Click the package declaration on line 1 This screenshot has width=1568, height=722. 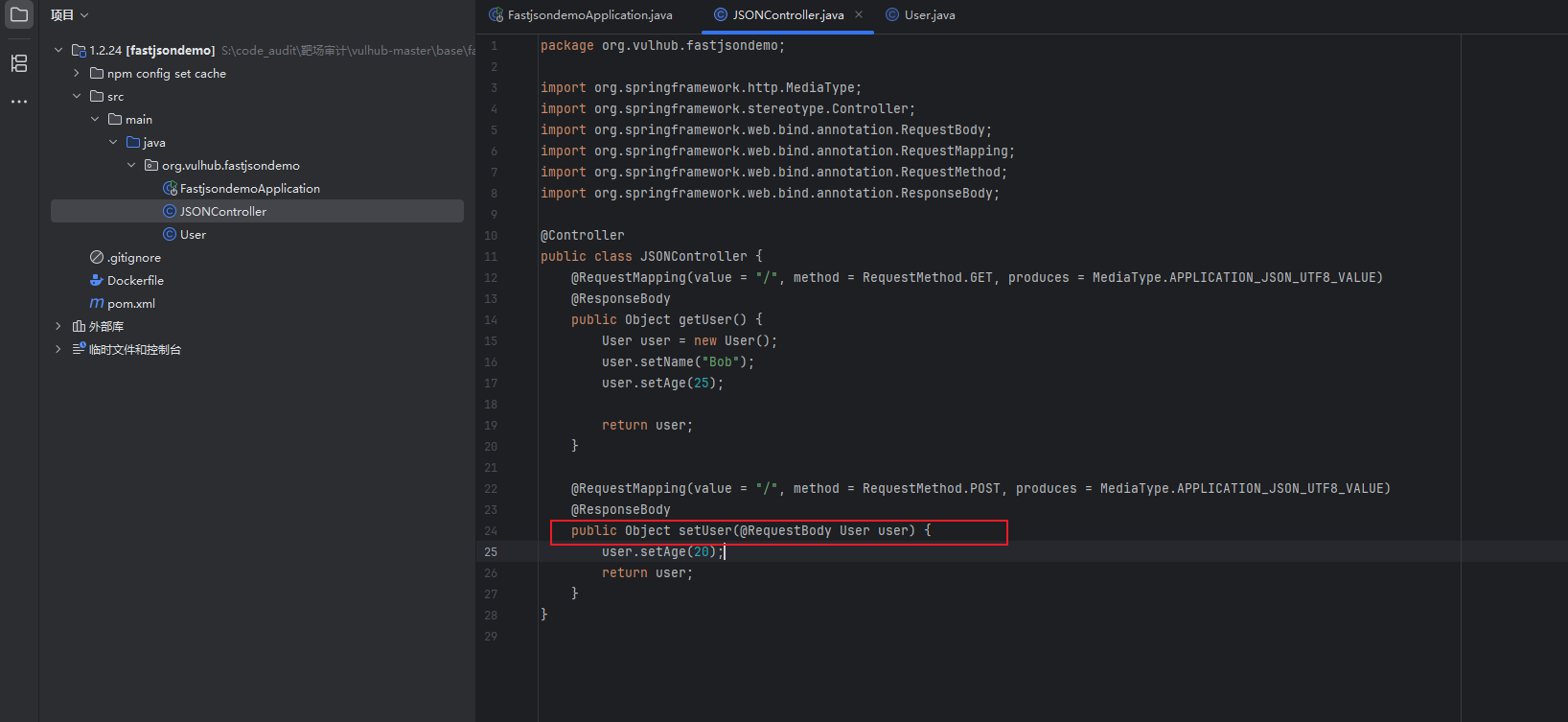tap(663, 46)
